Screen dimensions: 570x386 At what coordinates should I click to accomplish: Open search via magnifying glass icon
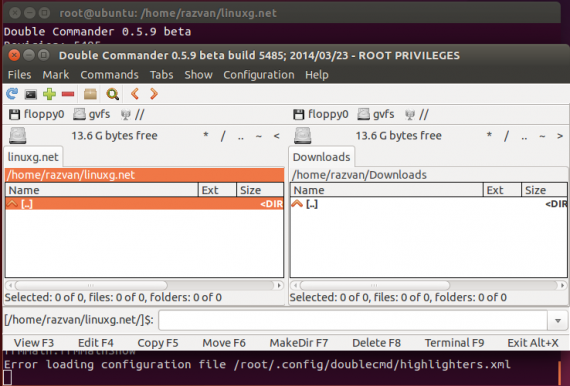[x=112, y=94]
